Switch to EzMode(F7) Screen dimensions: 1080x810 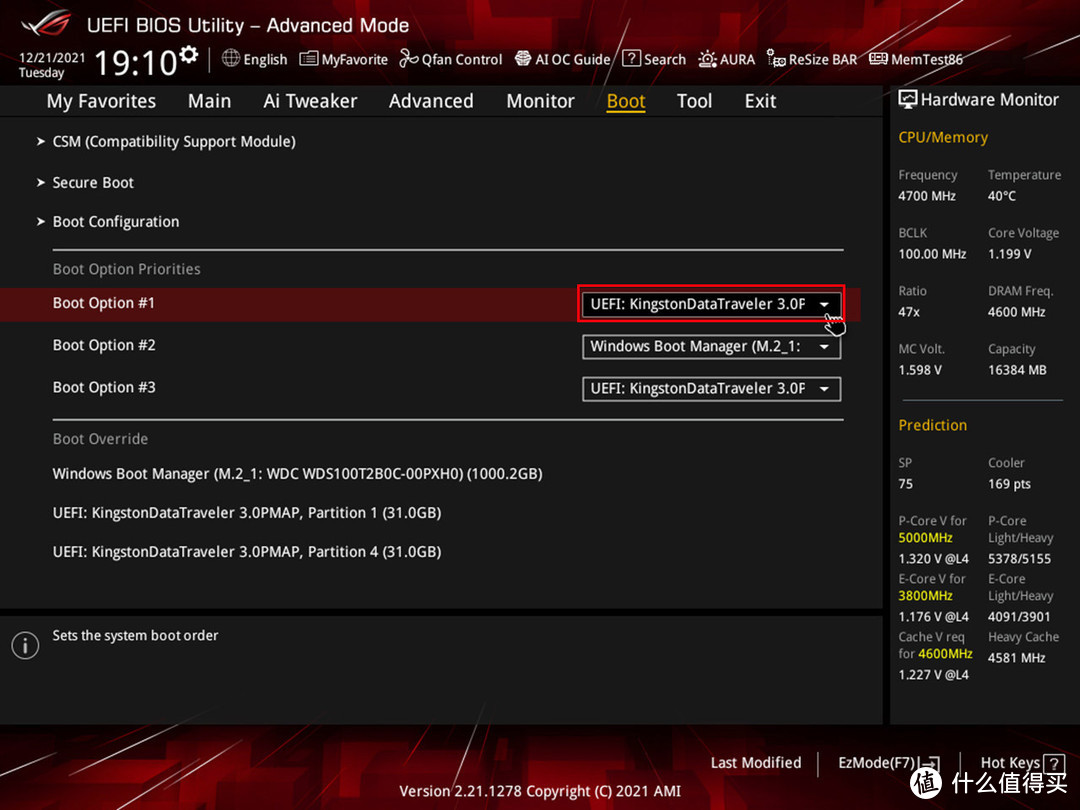pyautogui.click(x=888, y=763)
